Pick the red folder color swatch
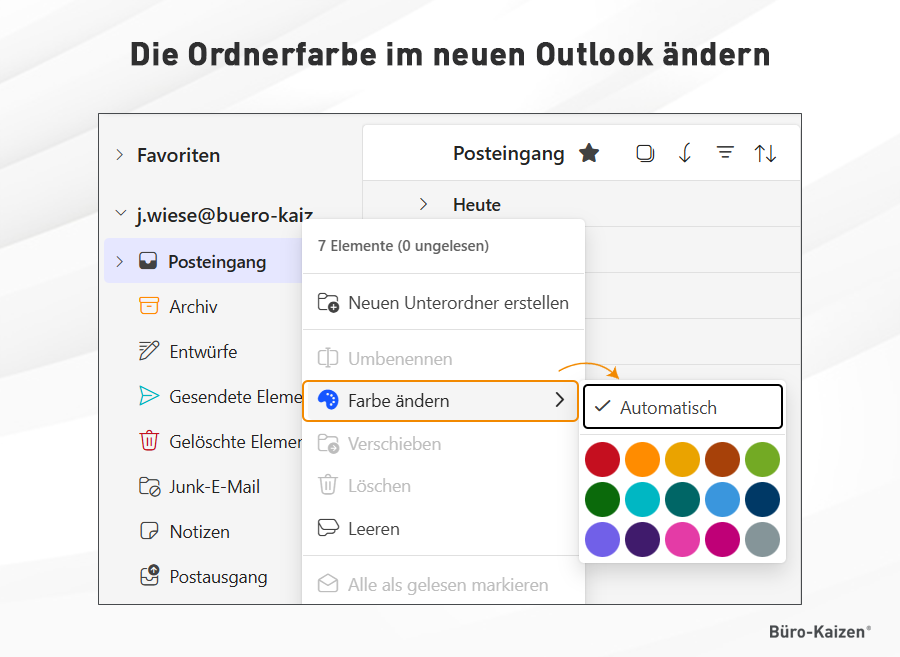This screenshot has height=657, width=900. tap(602, 459)
